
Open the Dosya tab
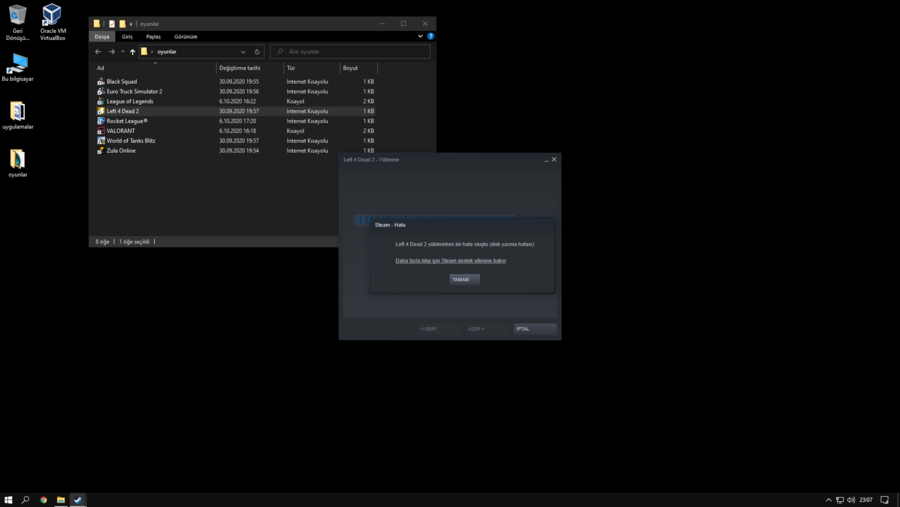click(102, 36)
